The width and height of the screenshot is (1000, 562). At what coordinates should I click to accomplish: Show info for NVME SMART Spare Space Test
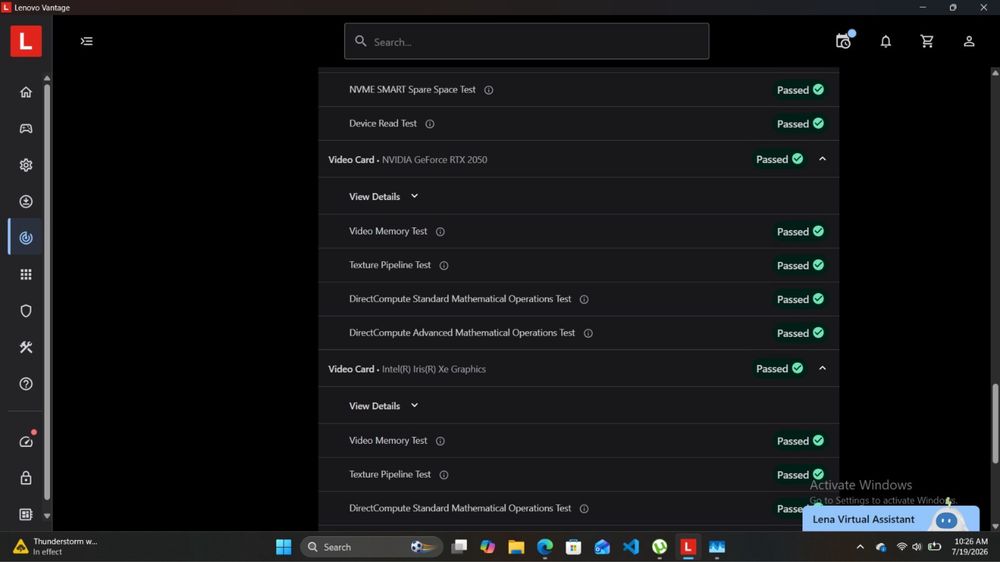tap(489, 90)
